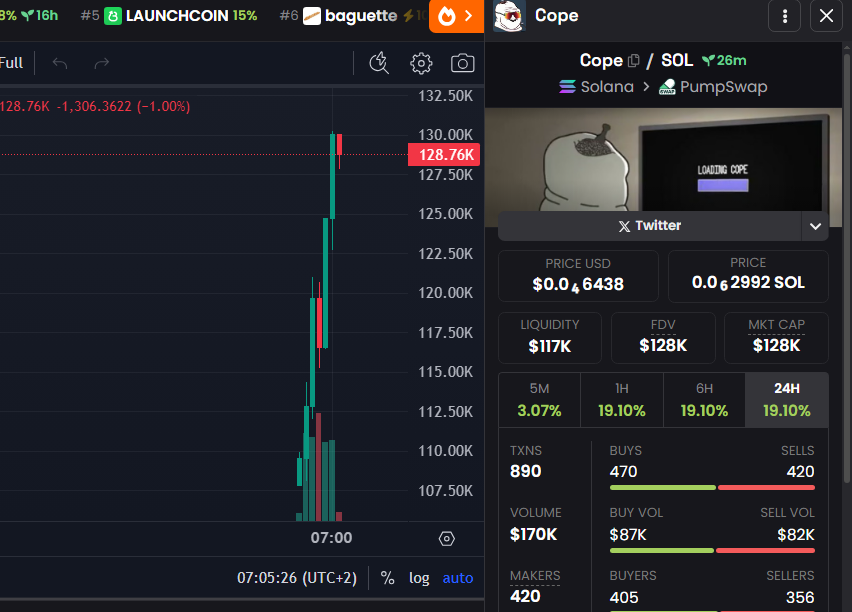Click the PumpSwap DEX link
The image size is (852, 612).
pos(713,86)
